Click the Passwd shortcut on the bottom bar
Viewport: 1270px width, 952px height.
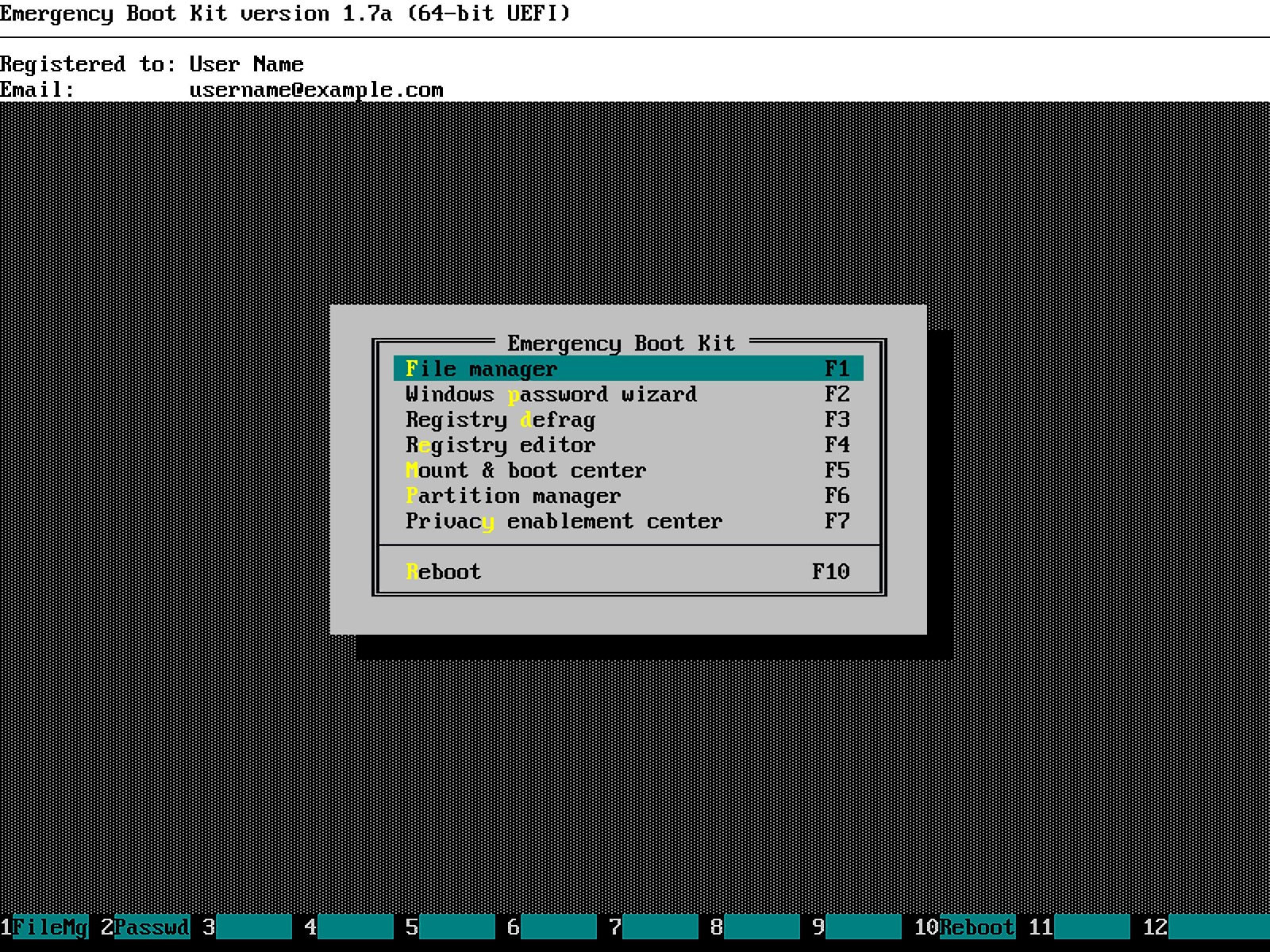click(x=151, y=927)
